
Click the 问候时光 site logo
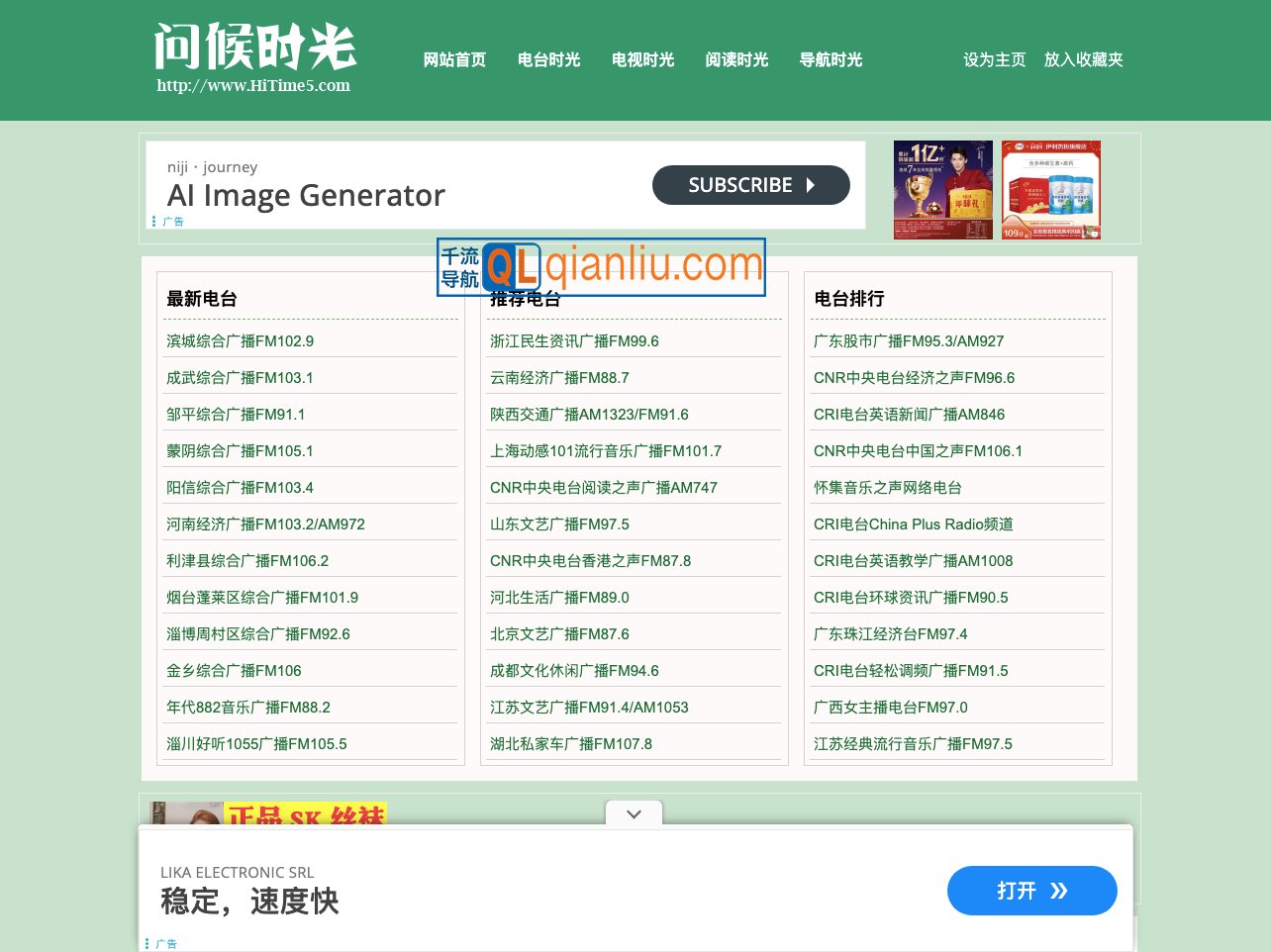coord(254,49)
